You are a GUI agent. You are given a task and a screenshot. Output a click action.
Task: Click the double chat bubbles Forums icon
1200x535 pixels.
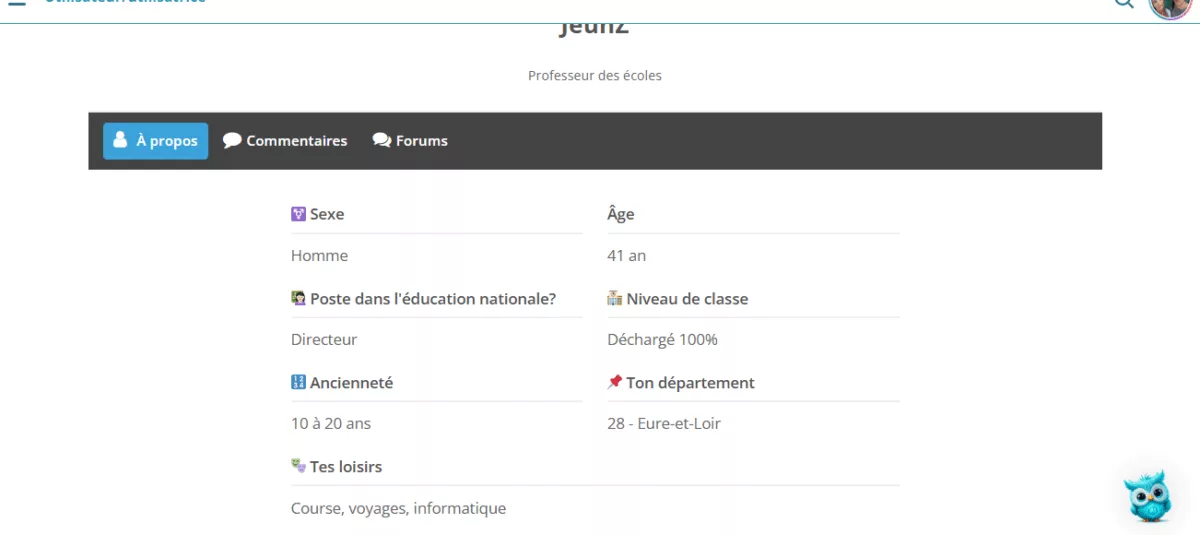point(382,141)
